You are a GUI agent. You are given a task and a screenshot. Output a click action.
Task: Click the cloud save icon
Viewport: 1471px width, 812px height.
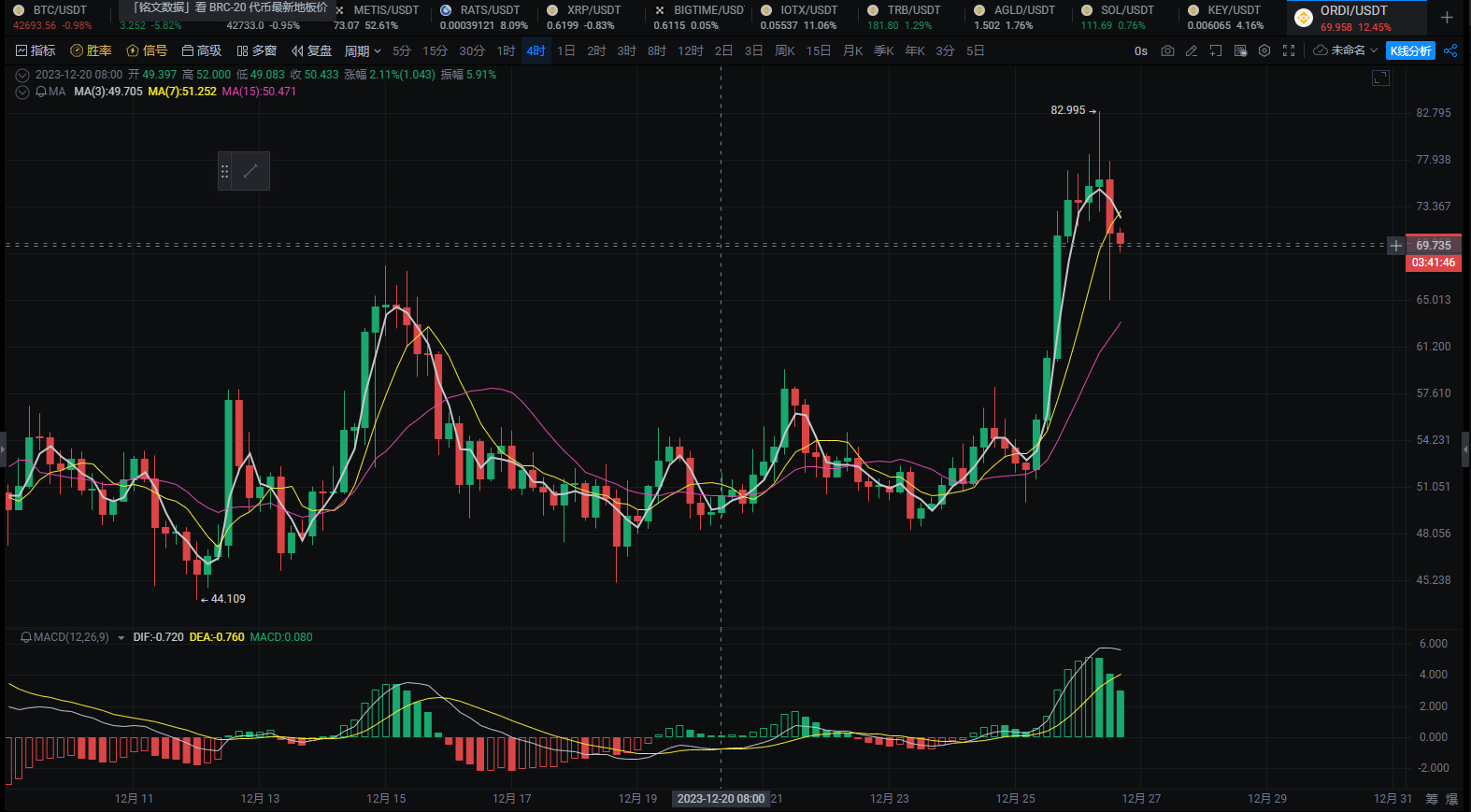pos(1320,50)
